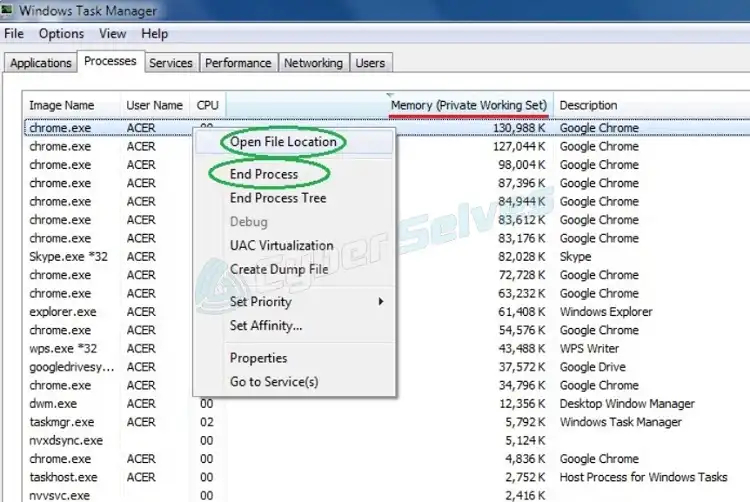Click the 127,044 K memory value
This screenshot has width=750, height=502.
(x=519, y=146)
